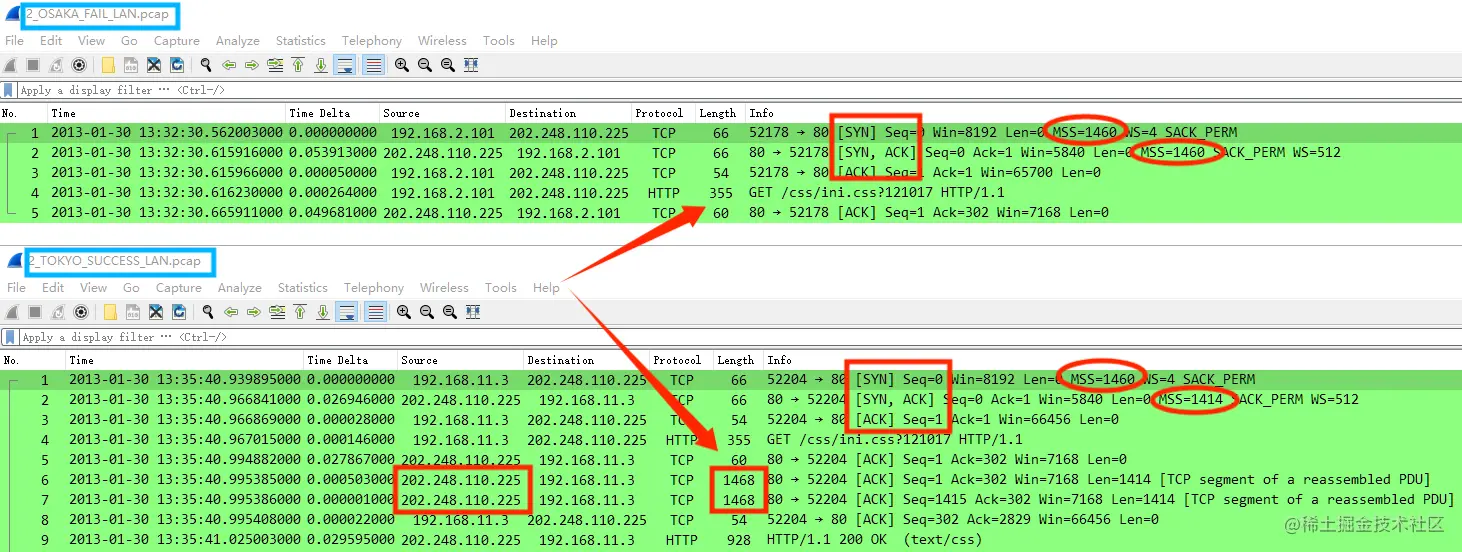Save capture file icon in TOKYO_SUCCESS_LAN window
Screen dimensions: 1462x552
click(133, 312)
